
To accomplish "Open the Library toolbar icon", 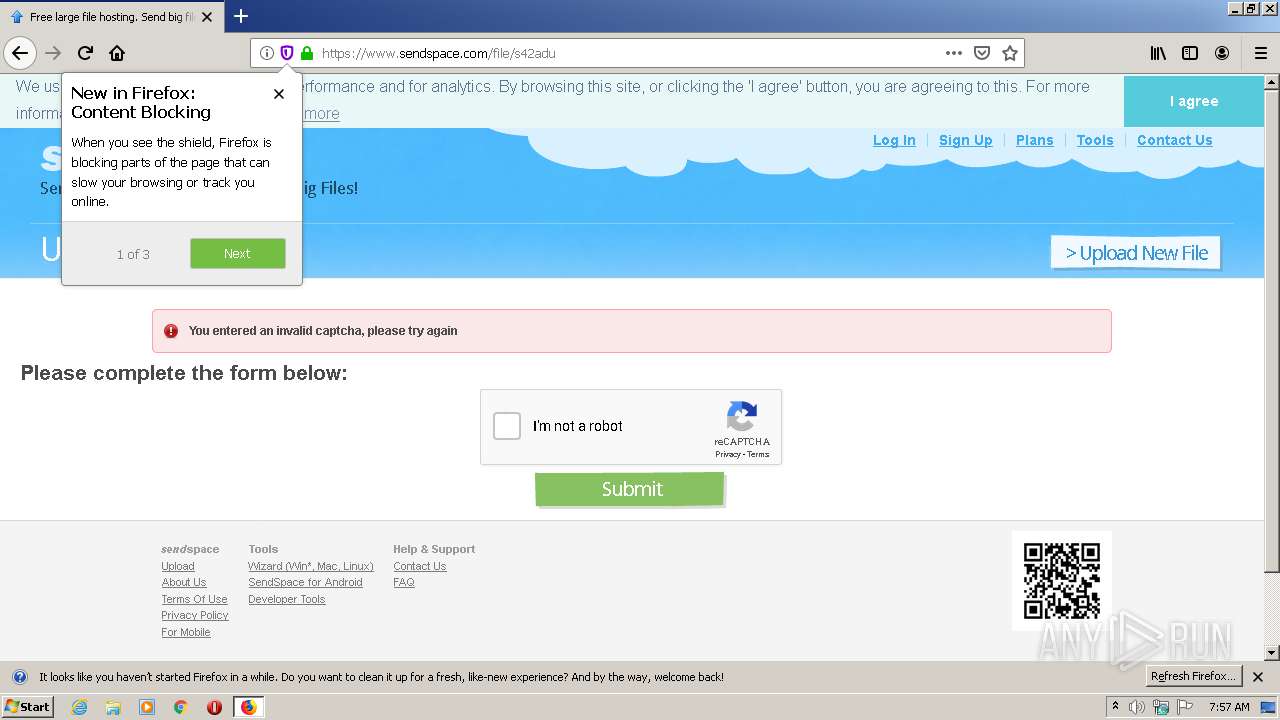I will coord(1158,53).
